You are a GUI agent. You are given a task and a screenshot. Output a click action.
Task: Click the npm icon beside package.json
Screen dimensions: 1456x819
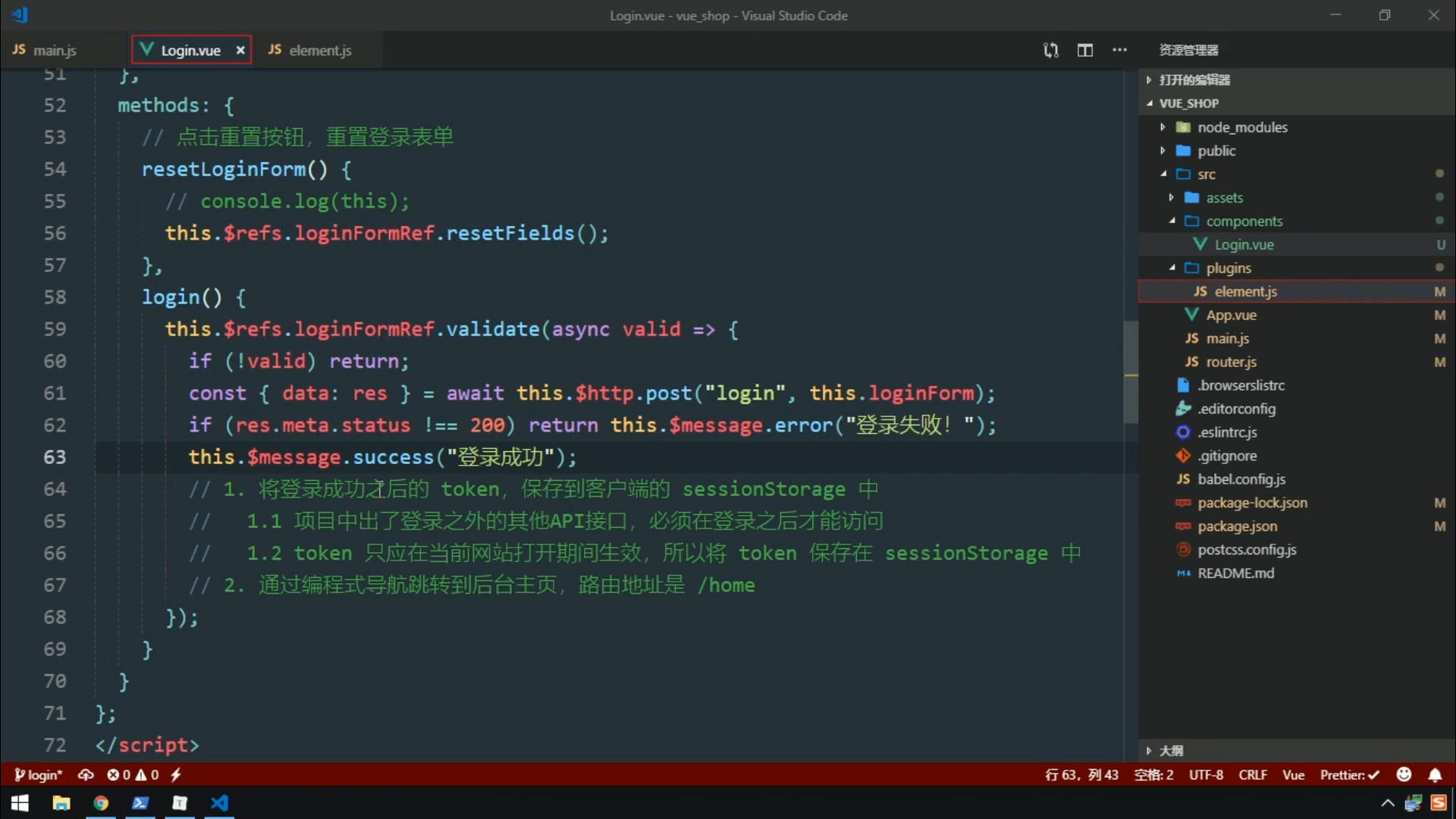[1183, 526]
